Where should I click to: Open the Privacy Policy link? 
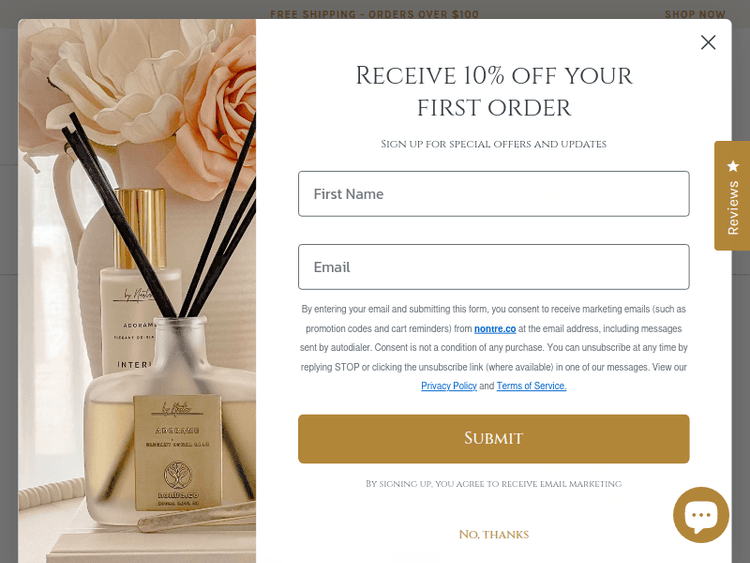(449, 386)
